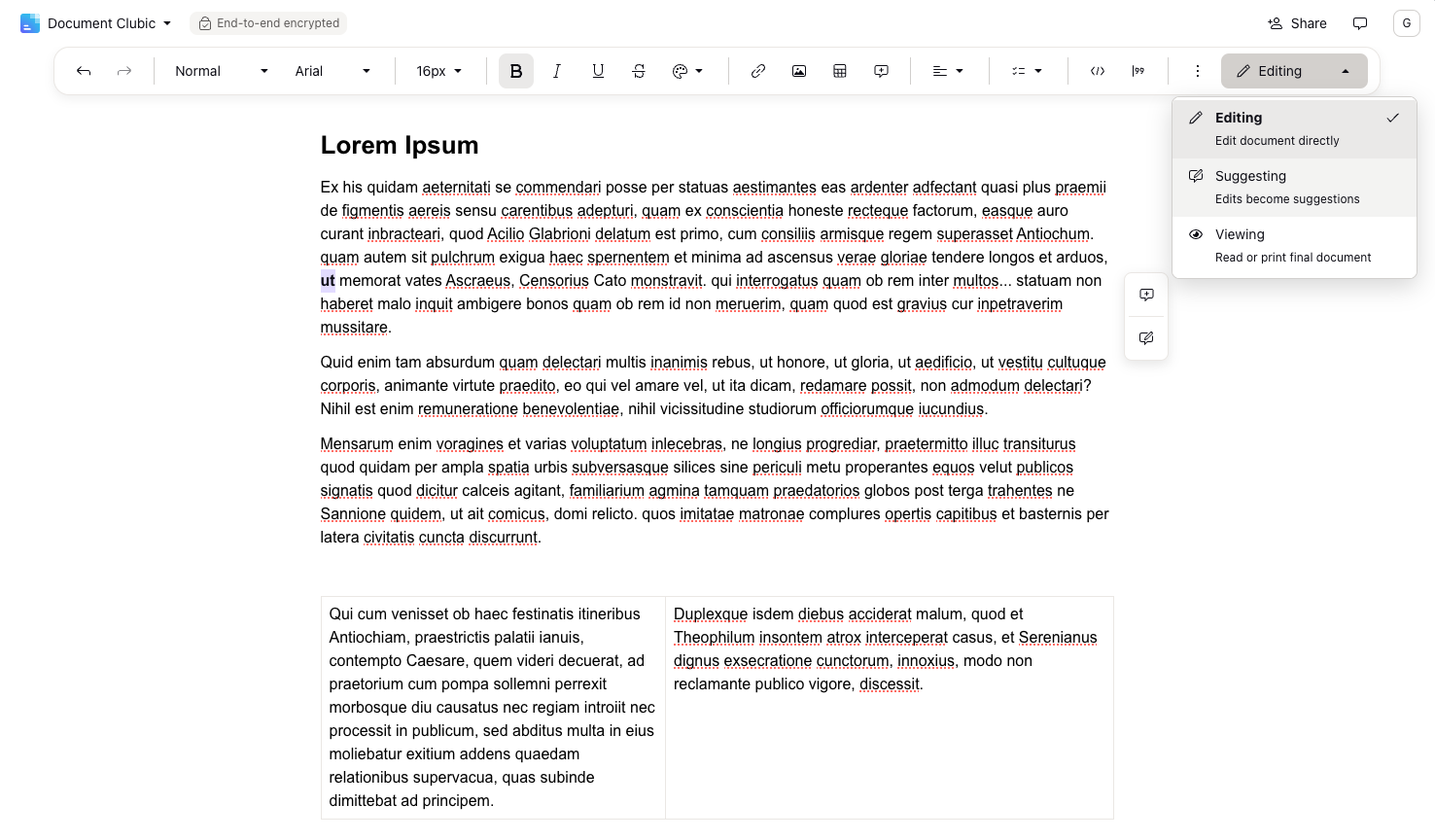Open the Normal paragraph style dropdown

[221, 71]
